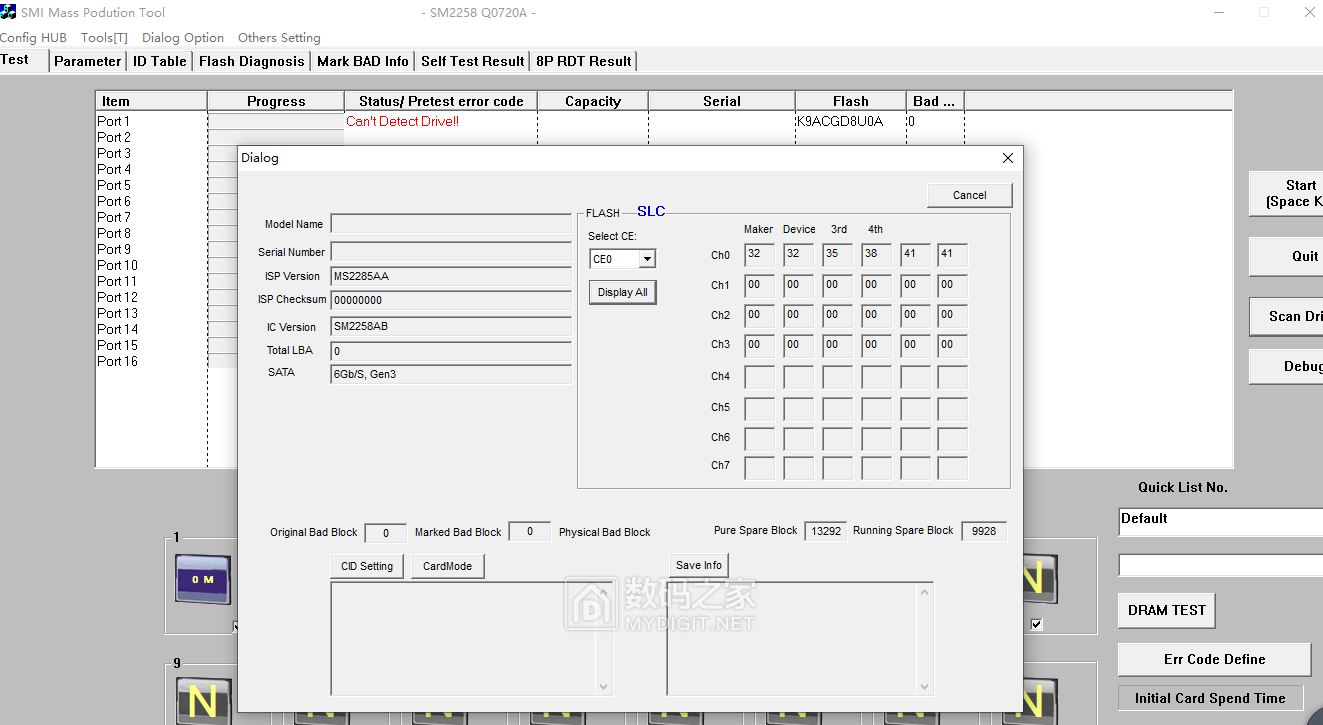This screenshot has height=725, width=1323.
Task: Click the Marked Bad Block value field
Action: coord(529,532)
